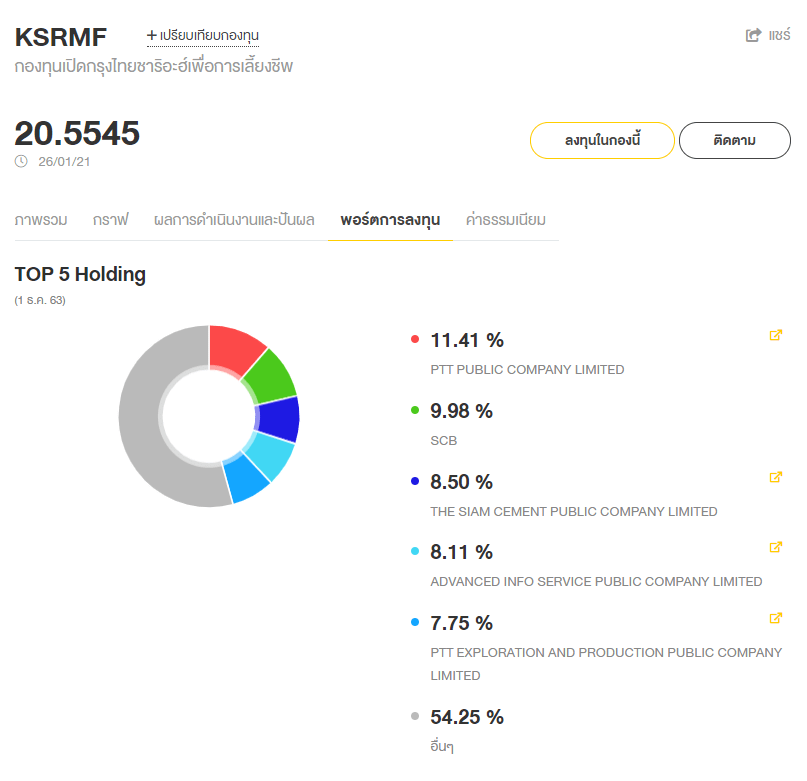The width and height of the screenshot is (807, 781).
Task: Open external link for The Siam Cement holding
Action: 775,478
